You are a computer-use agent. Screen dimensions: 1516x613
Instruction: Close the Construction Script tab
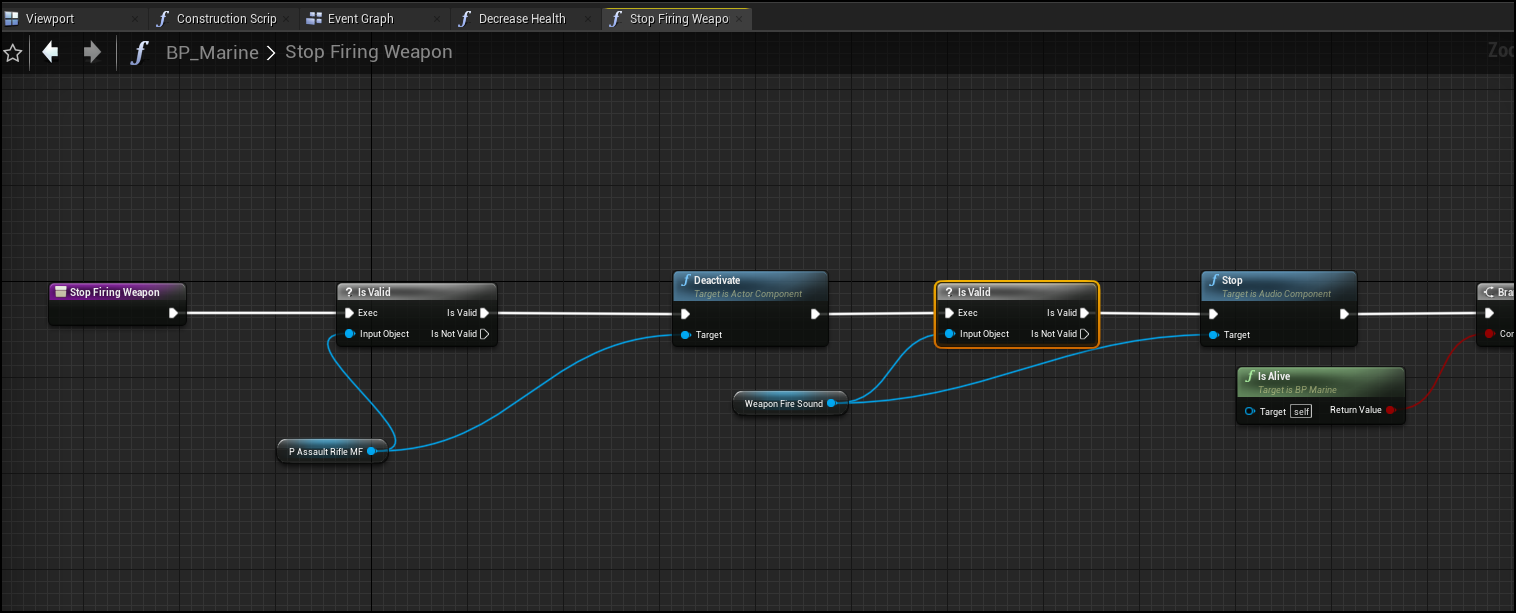tap(286, 19)
